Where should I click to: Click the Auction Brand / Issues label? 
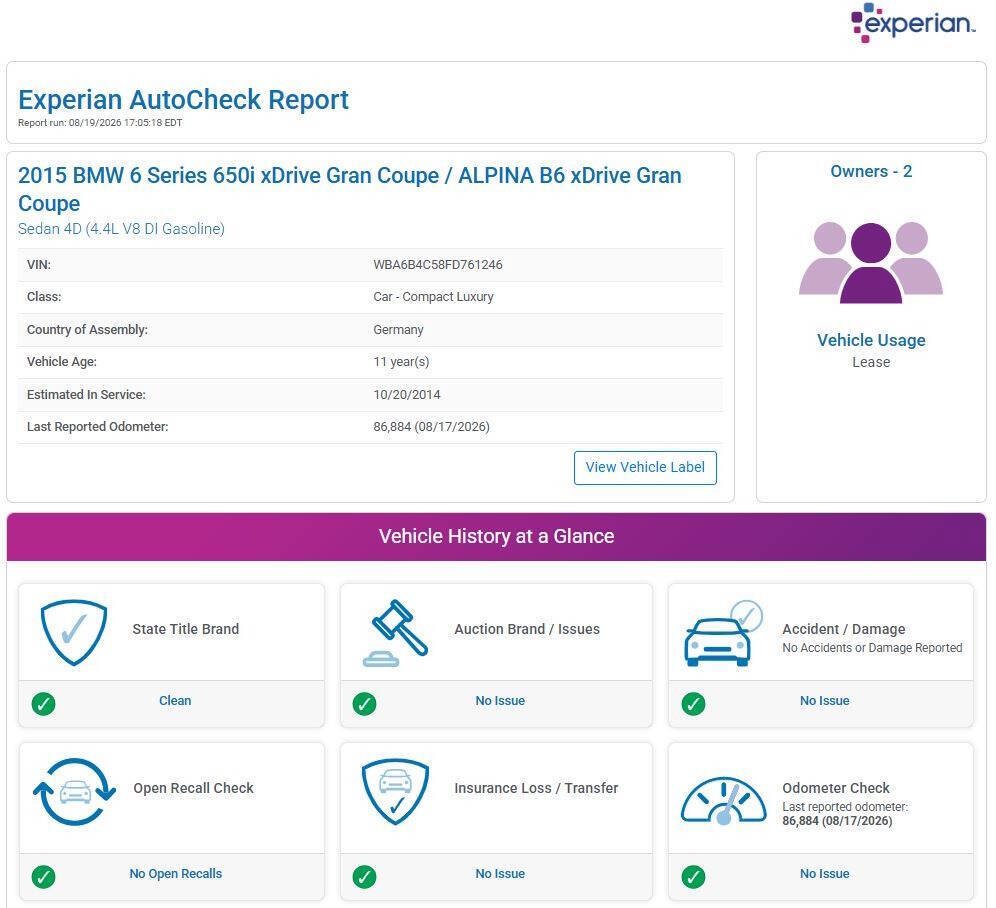(x=527, y=629)
